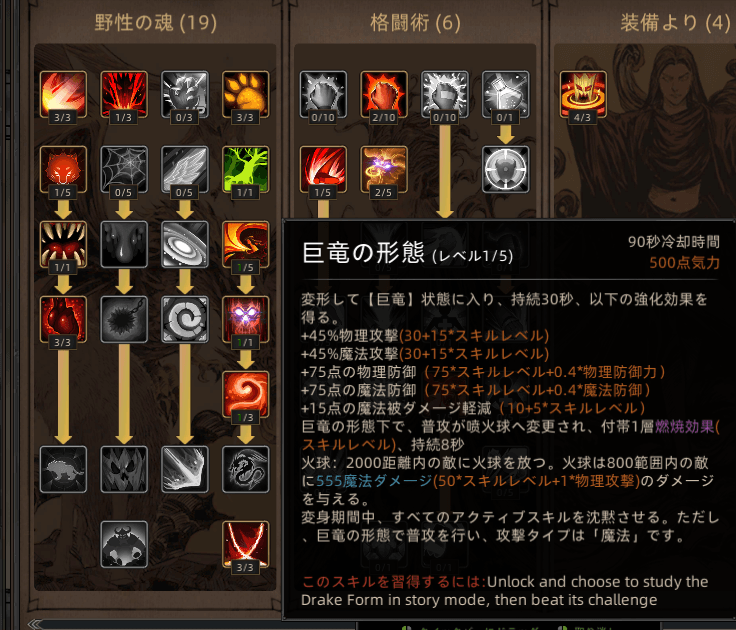The image size is (736, 630).
Task: Select the shield crosshair skill icon
Action: [506, 169]
